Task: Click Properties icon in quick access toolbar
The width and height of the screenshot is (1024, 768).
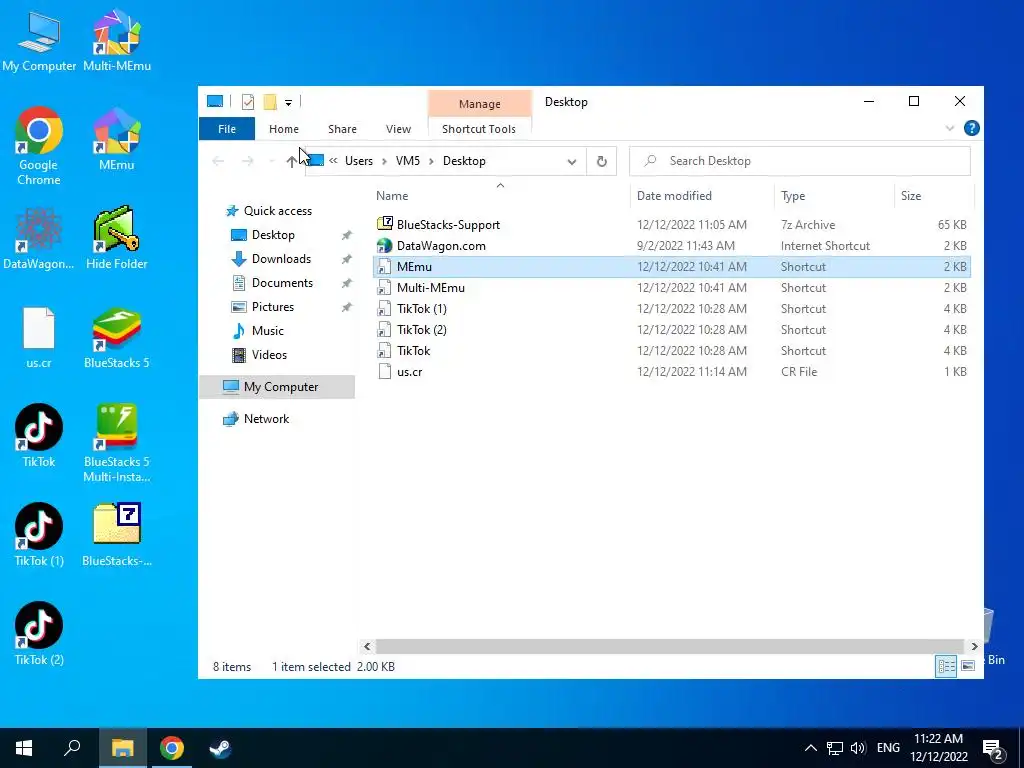Action: [x=248, y=102]
